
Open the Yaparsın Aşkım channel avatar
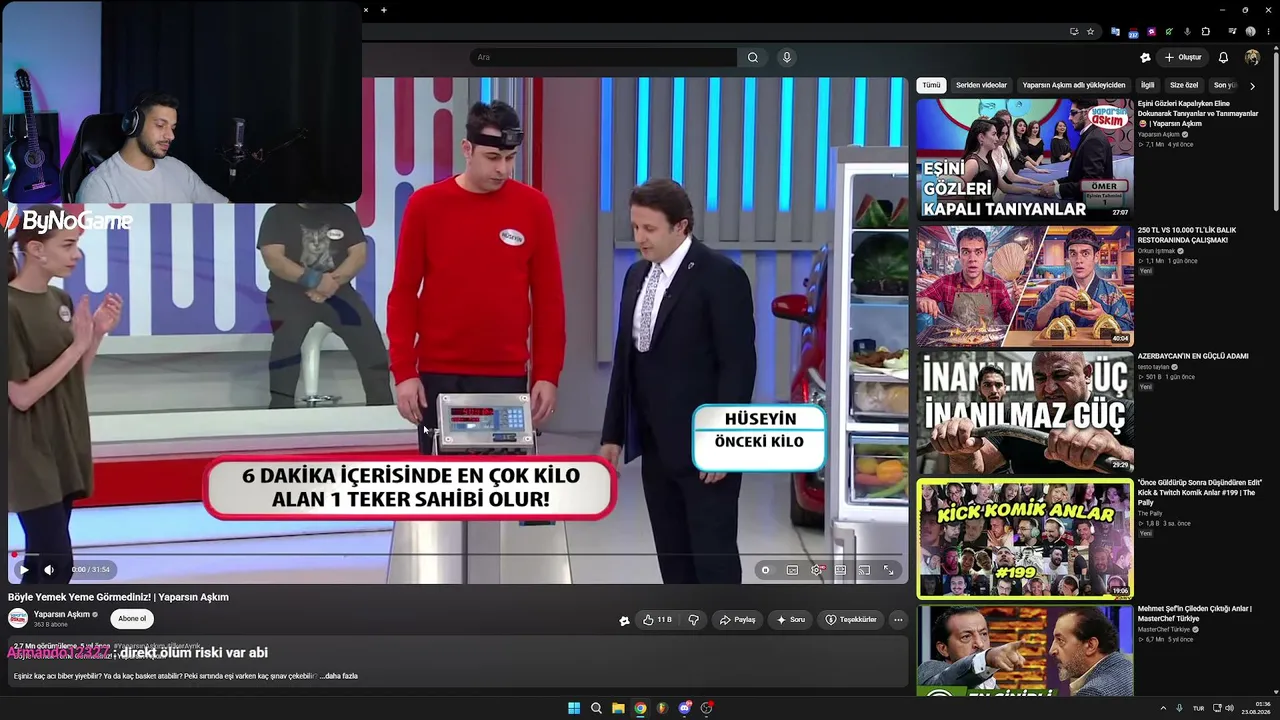(18, 619)
